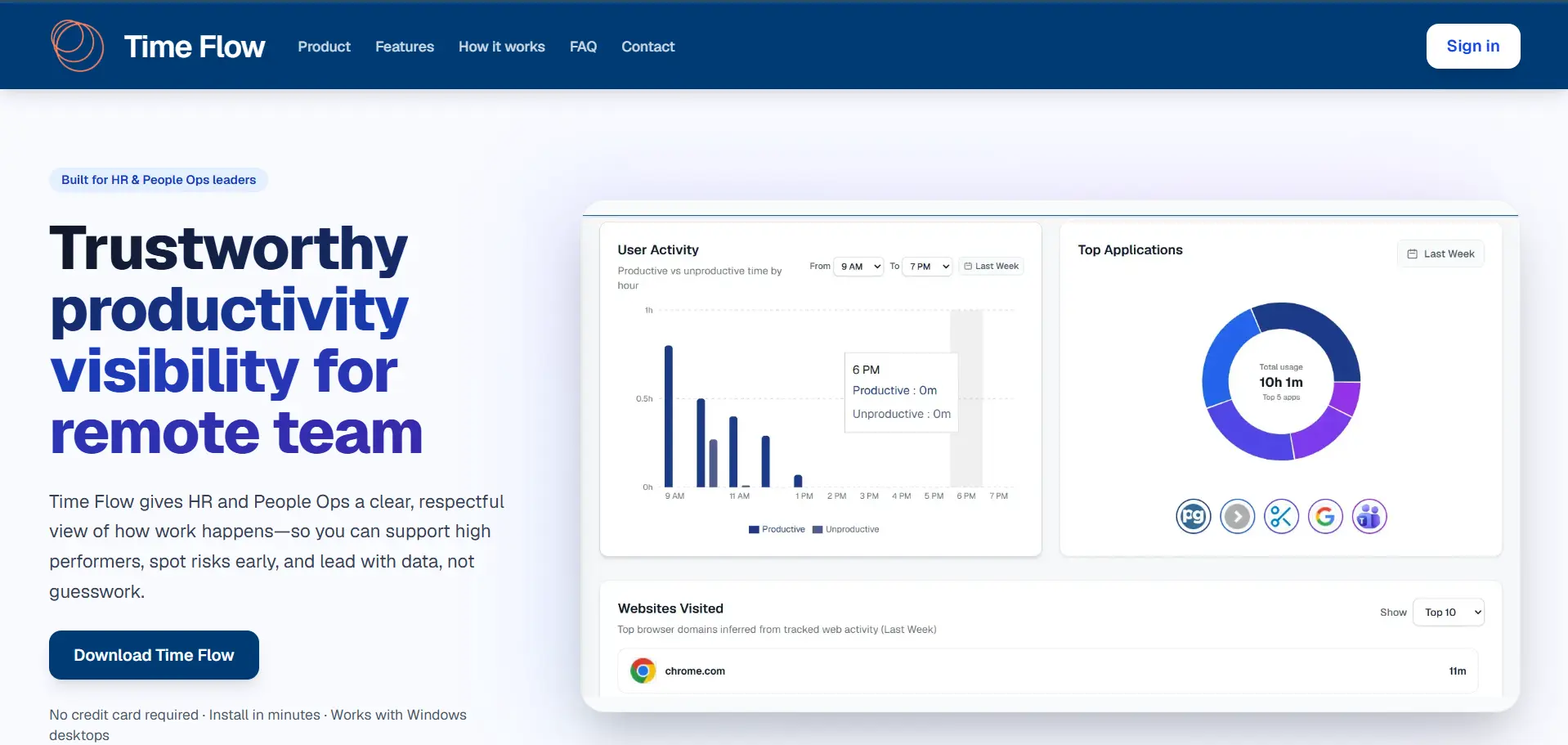This screenshot has width=1568, height=745.
Task: Click the PG app icon
Action: click(1193, 517)
